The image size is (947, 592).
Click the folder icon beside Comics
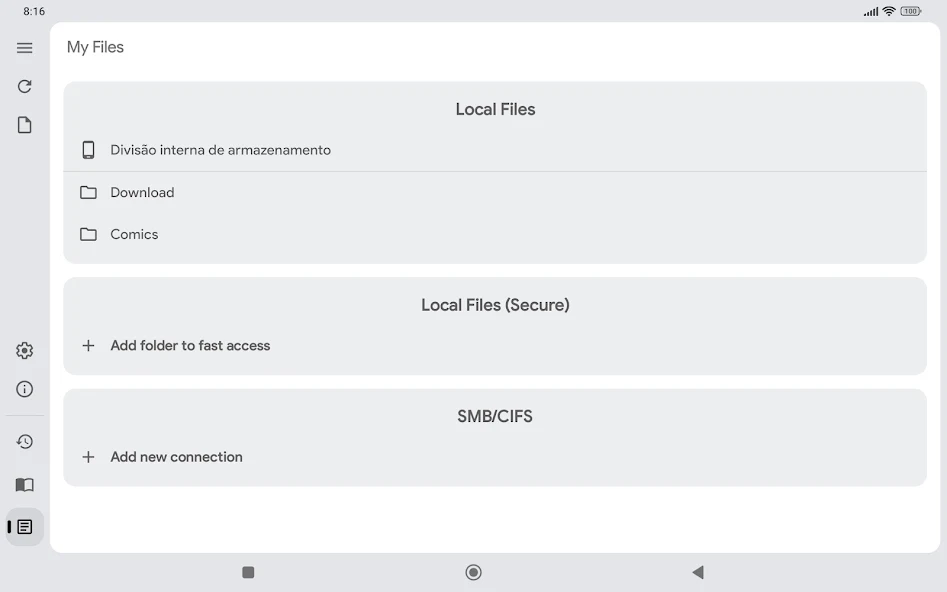(x=88, y=233)
